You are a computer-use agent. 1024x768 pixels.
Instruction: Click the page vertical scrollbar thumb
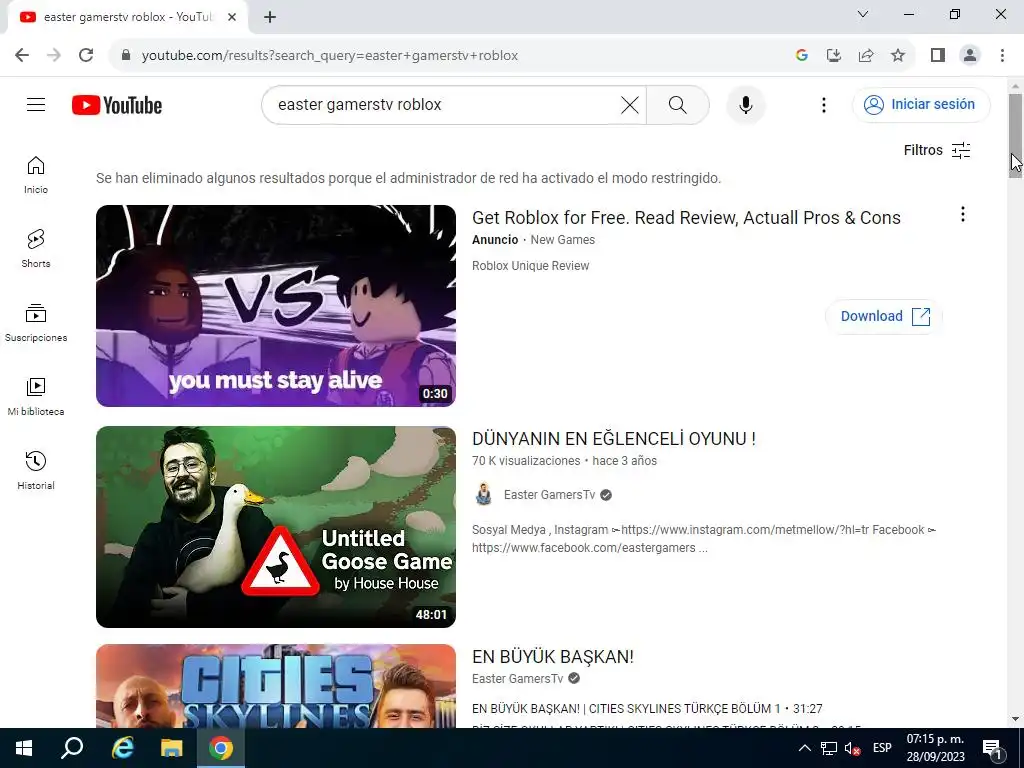(x=1015, y=135)
